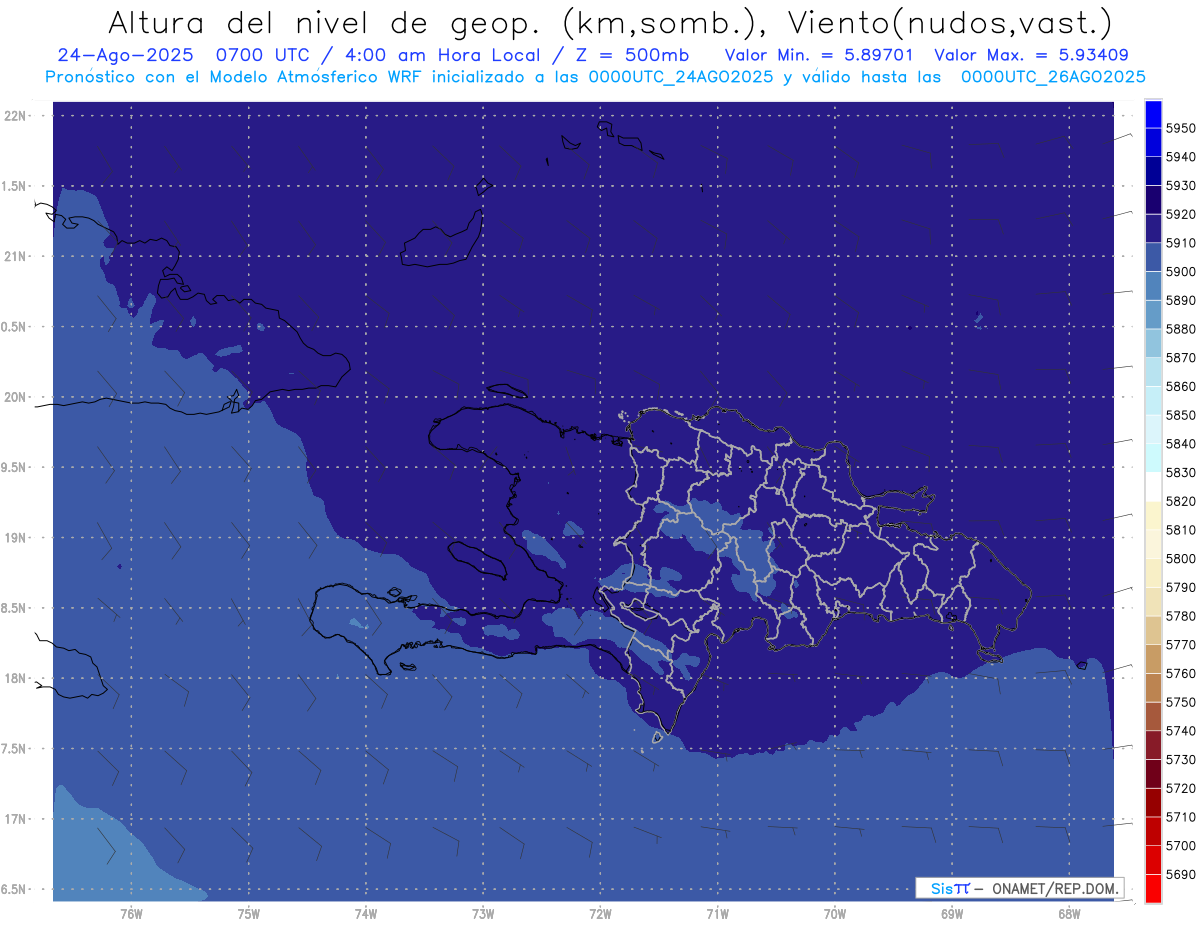This screenshot has width=1200, height=927.
Task: Click the '75W' longitude label
Action: tap(249, 914)
